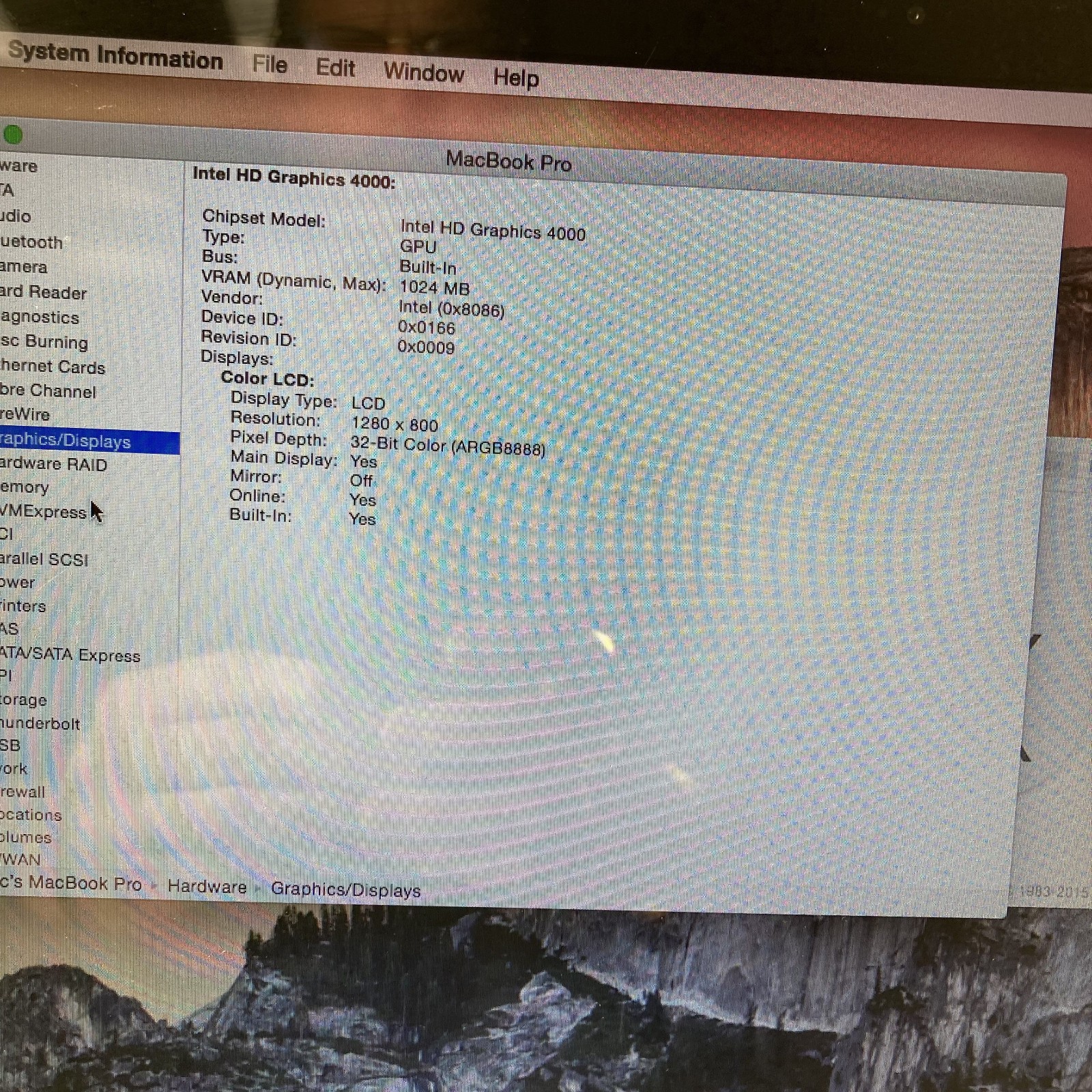Click the Resolution value 1280 x 800

(x=394, y=425)
